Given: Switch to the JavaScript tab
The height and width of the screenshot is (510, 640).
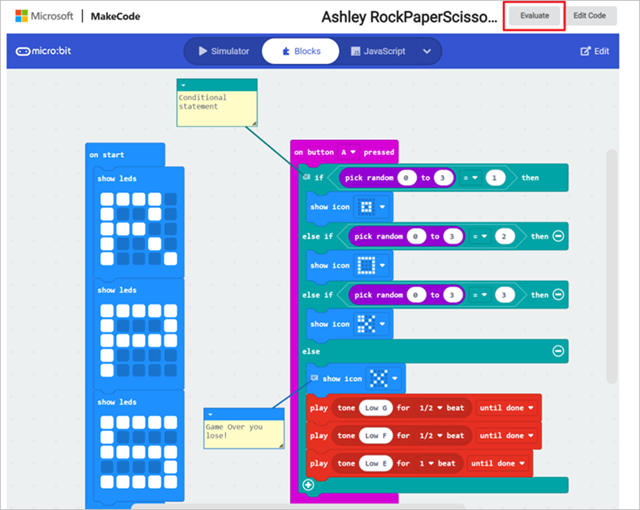Looking at the screenshot, I should click(x=378, y=51).
